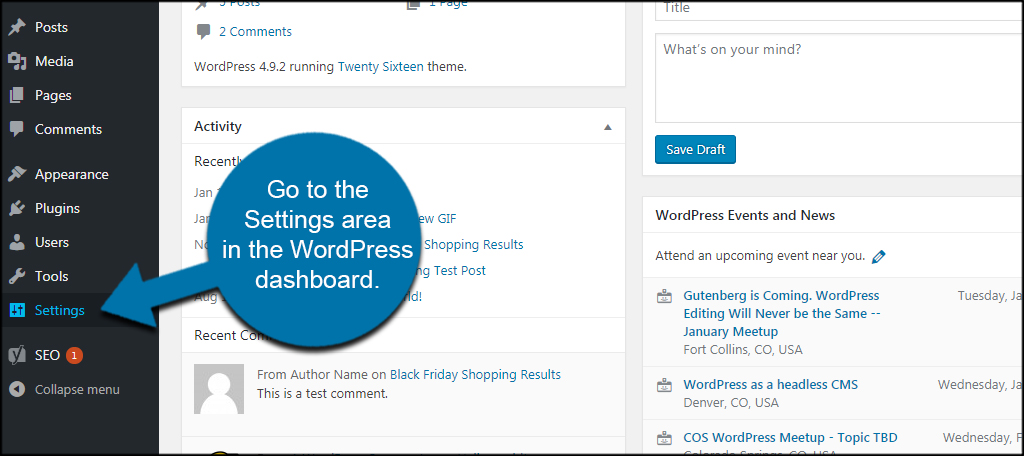The width and height of the screenshot is (1024, 456).
Task: Open the 2 Comments link
Action: (x=255, y=31)
